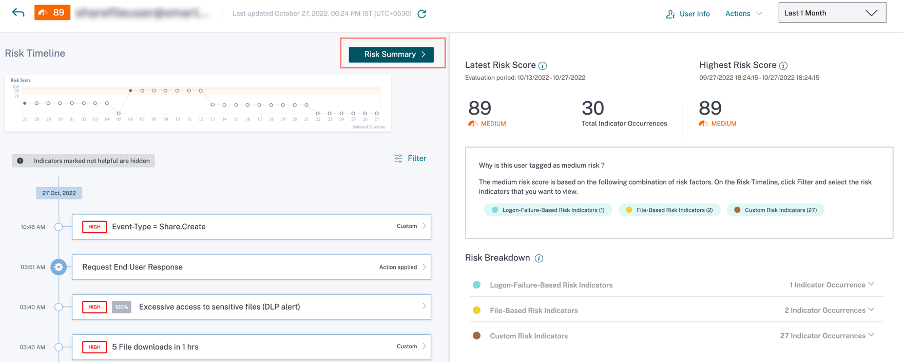The image size is (904, 362).
Task: Click the orange risk score 89 badge
Action: pos(52,13)
